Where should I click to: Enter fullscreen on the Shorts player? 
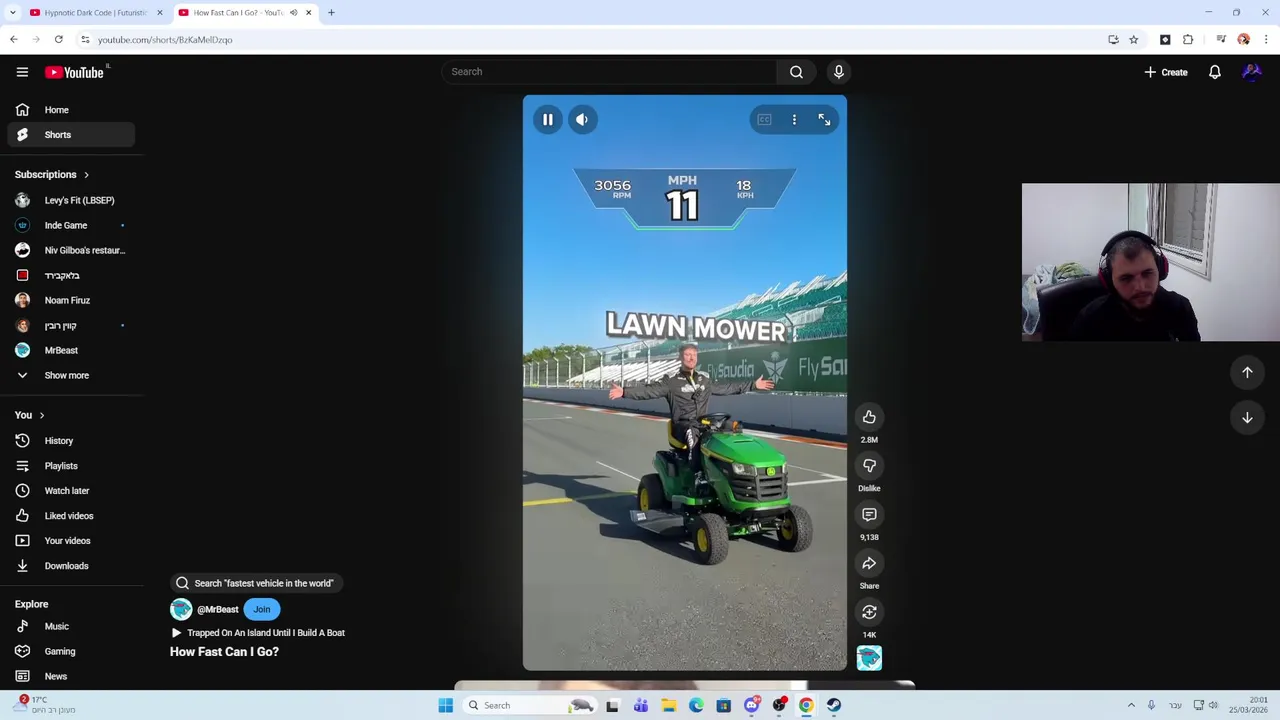tap(824, 120)
